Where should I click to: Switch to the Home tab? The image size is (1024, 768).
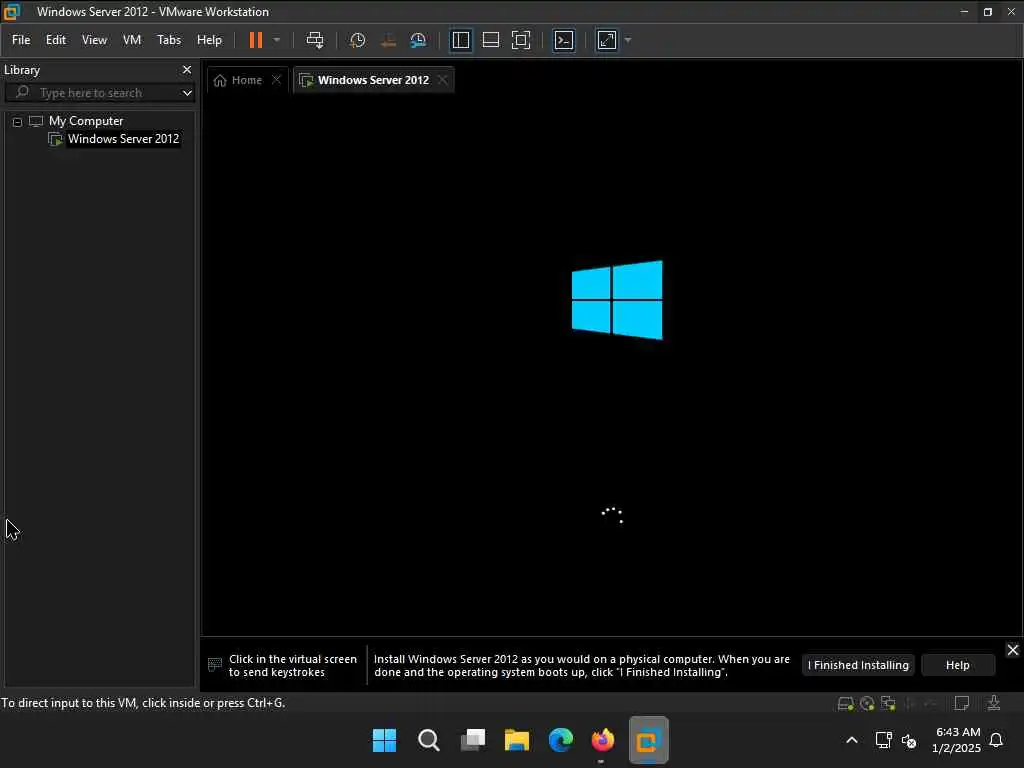[238, 80]
